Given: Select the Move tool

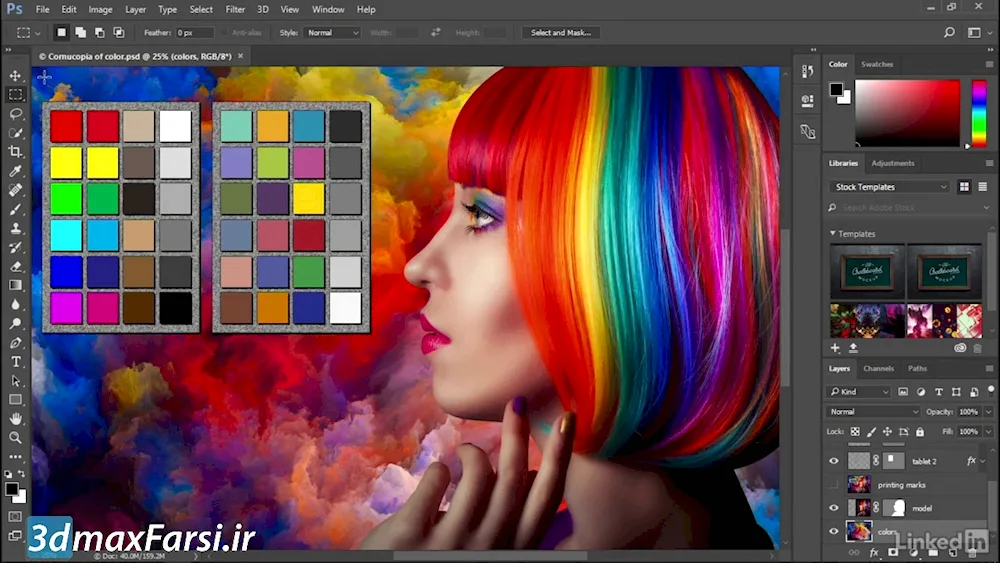Looking at the screenshot, I should click(15, 76).
